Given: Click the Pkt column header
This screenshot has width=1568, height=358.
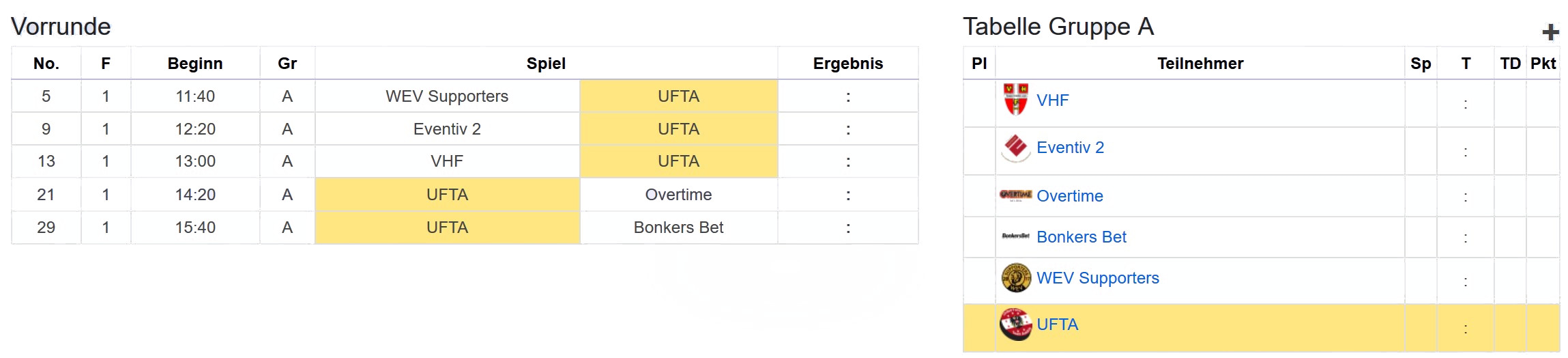Looking at the screenshot, I should 1543,64.
